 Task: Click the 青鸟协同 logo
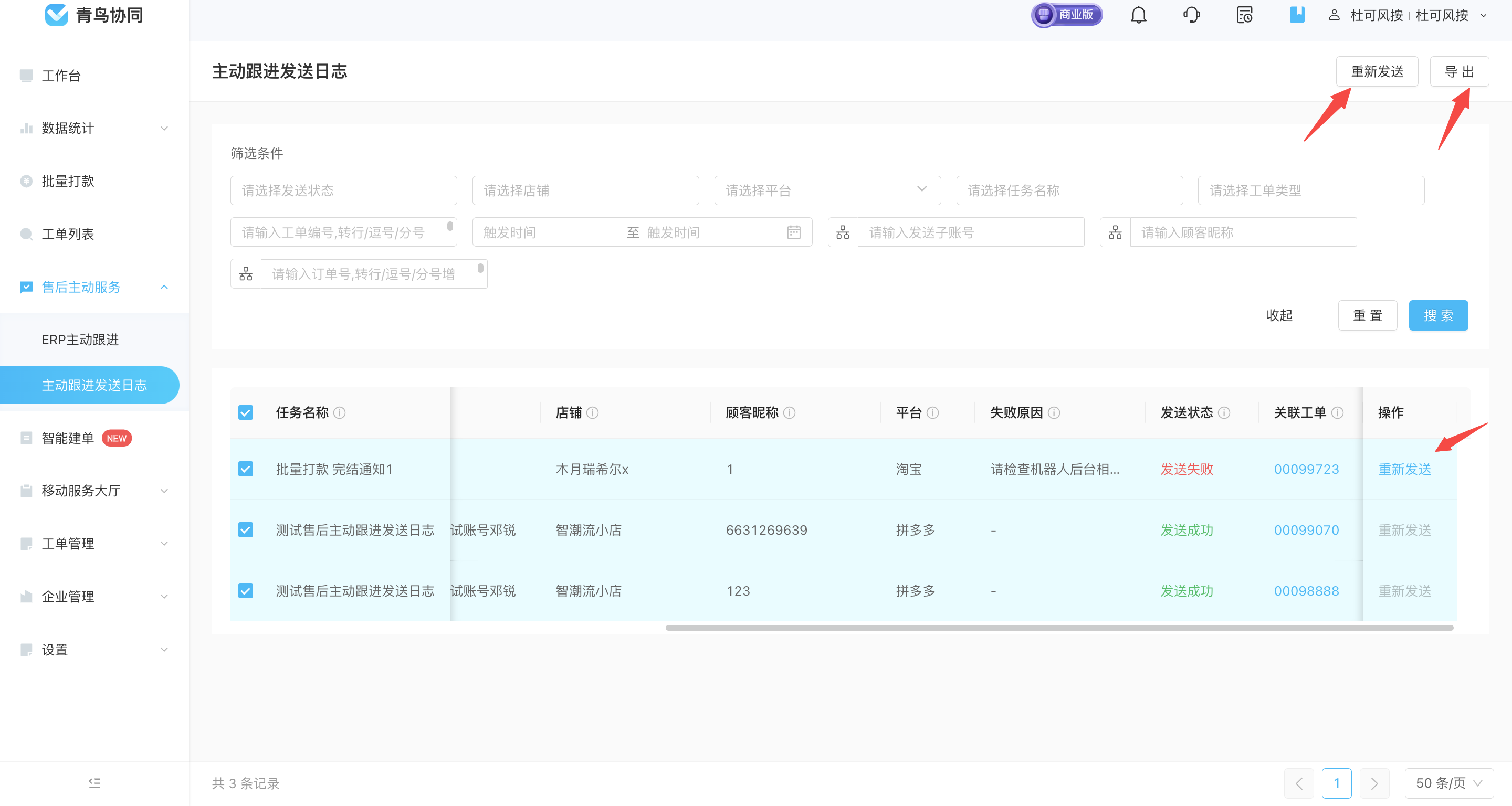point(94,15)
